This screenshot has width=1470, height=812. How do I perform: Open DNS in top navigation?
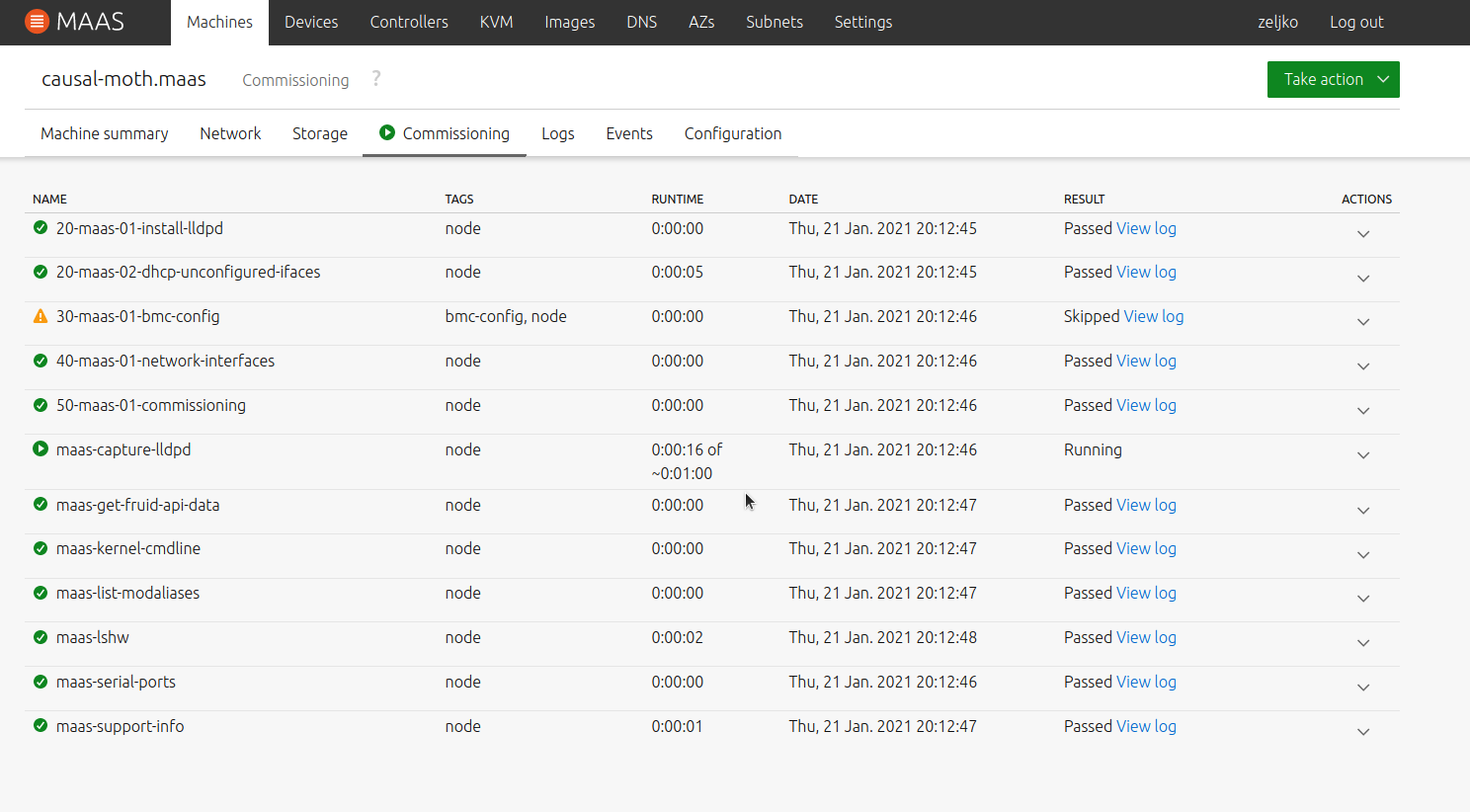tap(642, 22)
